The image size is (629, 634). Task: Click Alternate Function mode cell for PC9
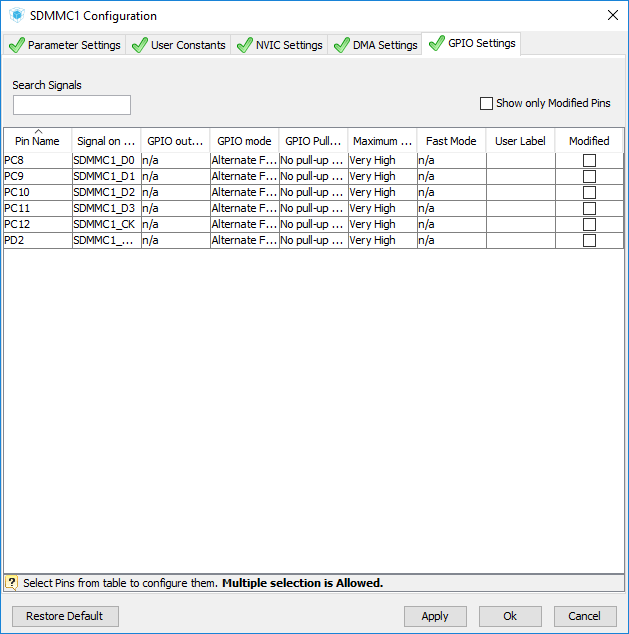[245, 176]
